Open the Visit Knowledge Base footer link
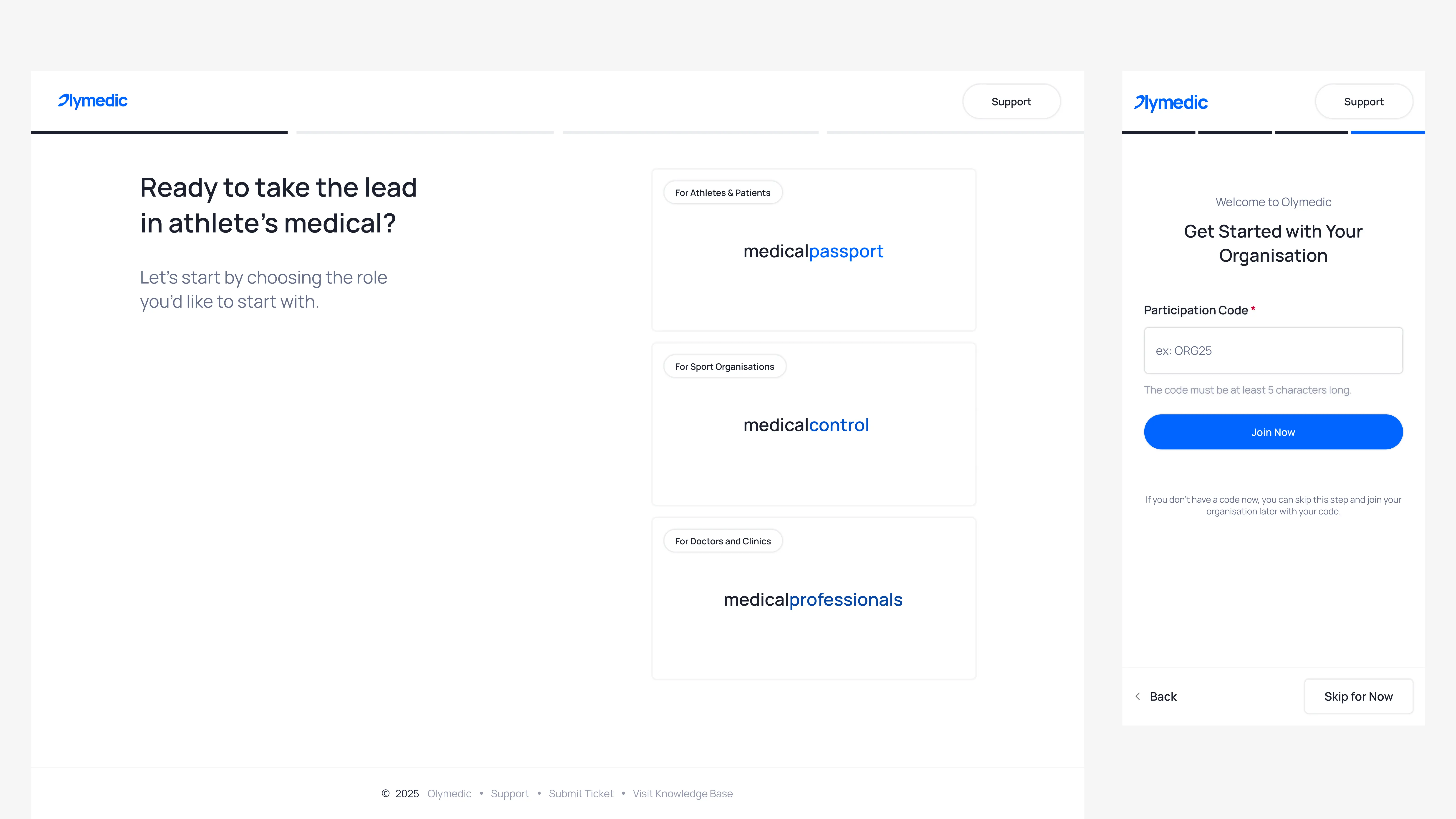The width and height of the screenshot is (1456, 819). pos(682,794)
